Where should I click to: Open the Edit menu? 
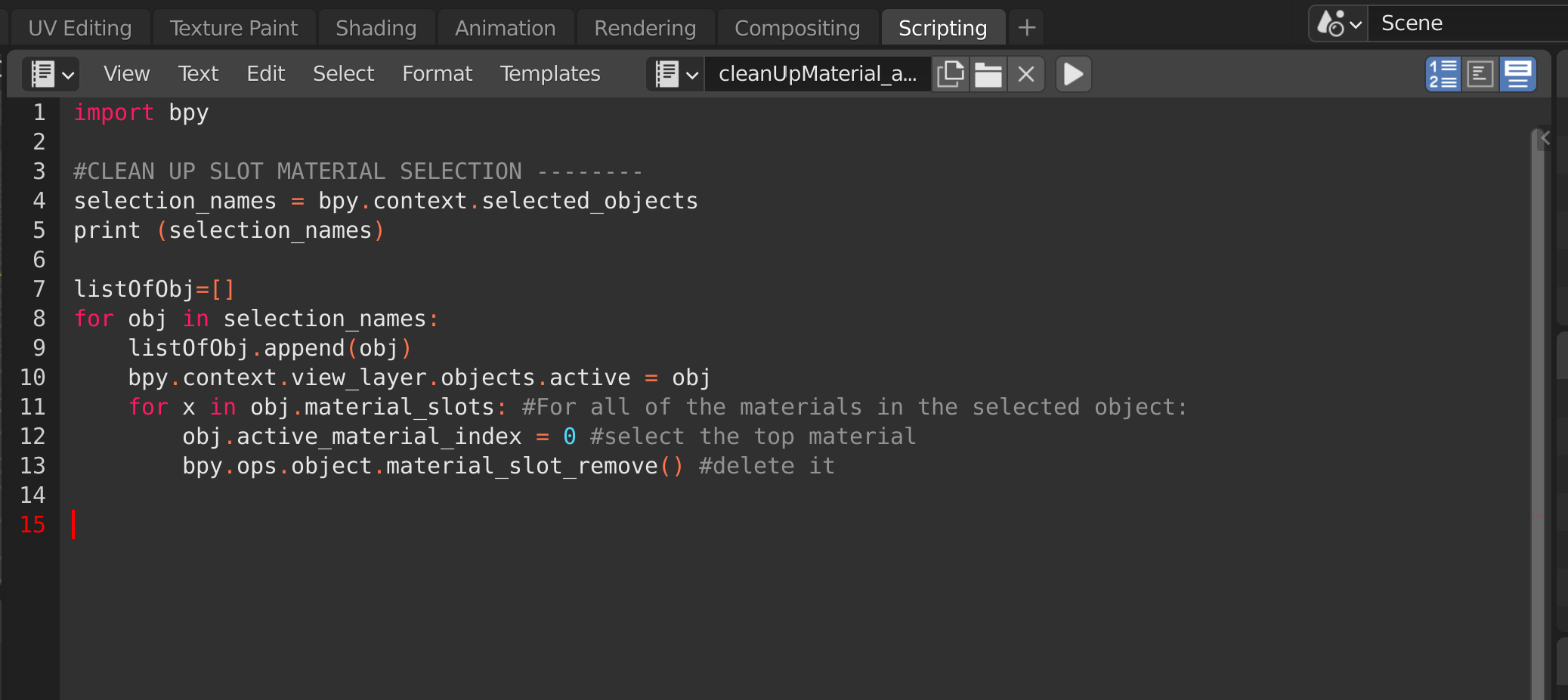pos(265,74)
